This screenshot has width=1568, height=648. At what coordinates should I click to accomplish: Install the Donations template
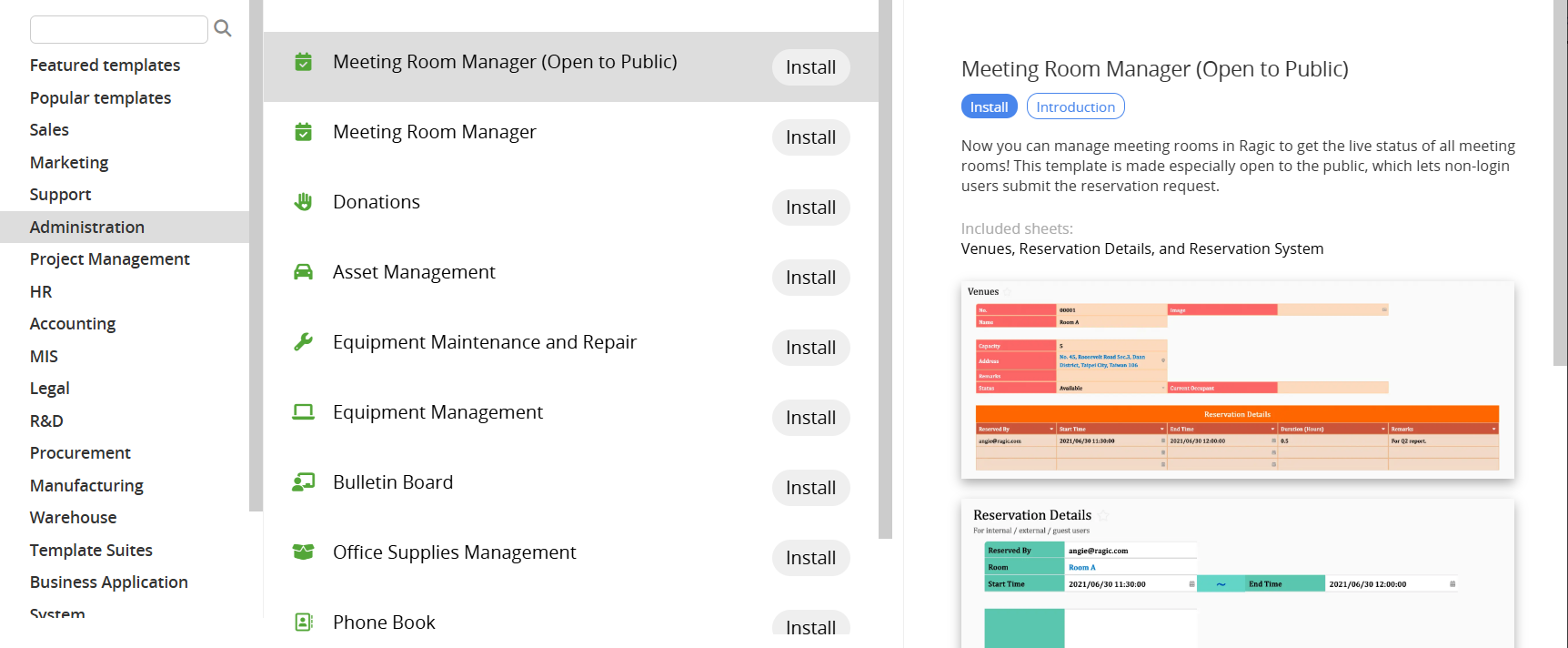tap(810, 208)
